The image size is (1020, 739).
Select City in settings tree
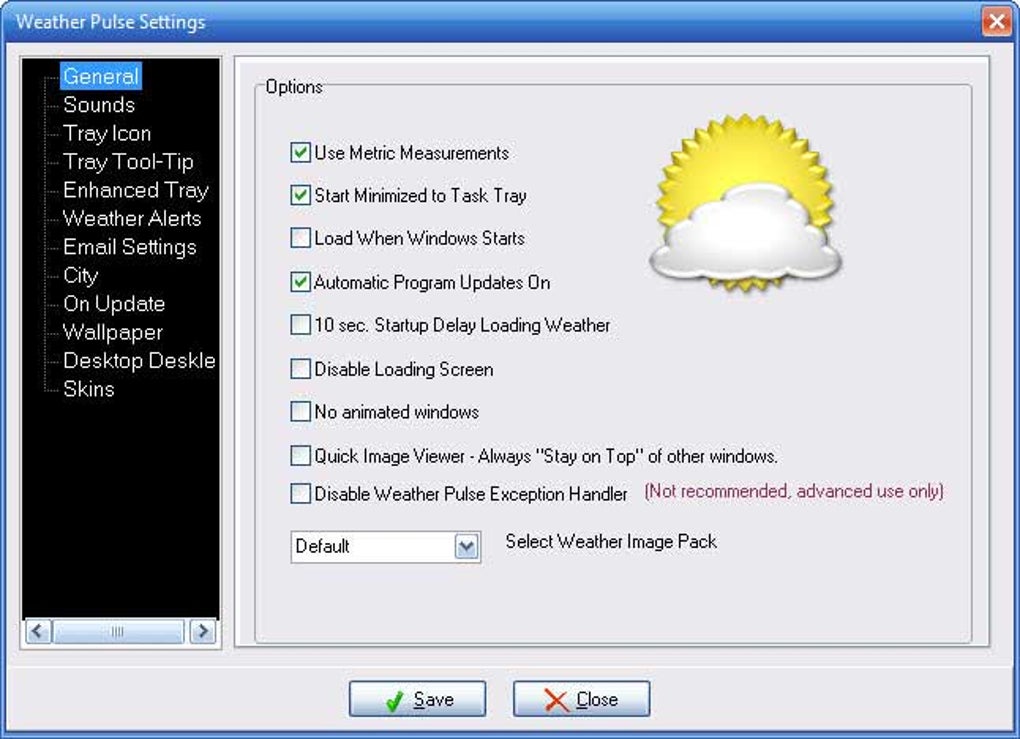[x=81, y=275]
